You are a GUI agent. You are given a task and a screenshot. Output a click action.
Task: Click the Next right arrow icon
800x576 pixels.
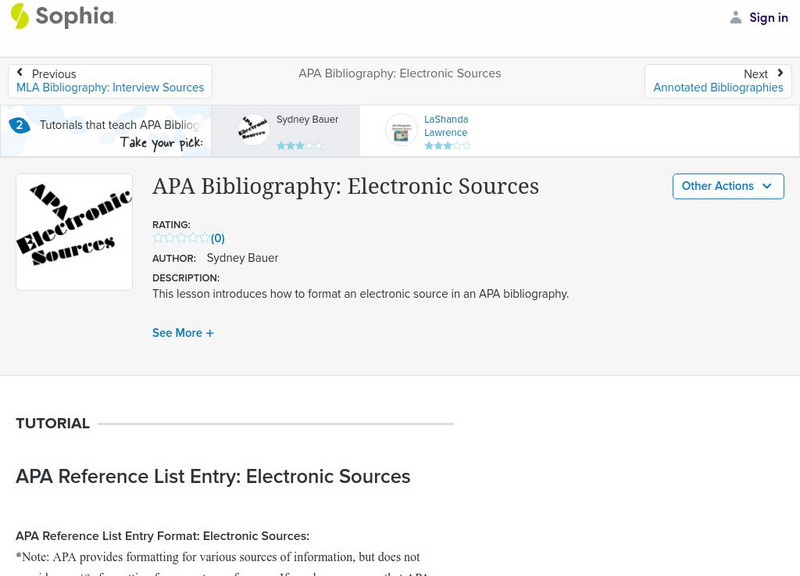pyautogui.click(x=780, y=73)
